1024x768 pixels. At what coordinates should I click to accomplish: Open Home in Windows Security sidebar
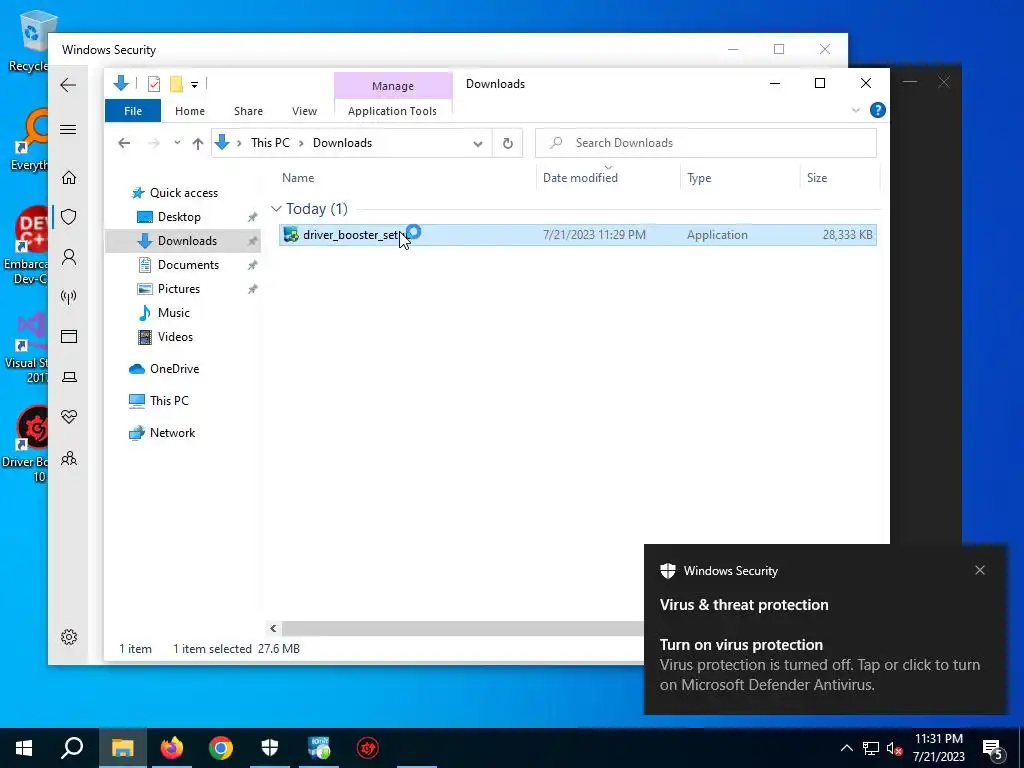point(69,177)
